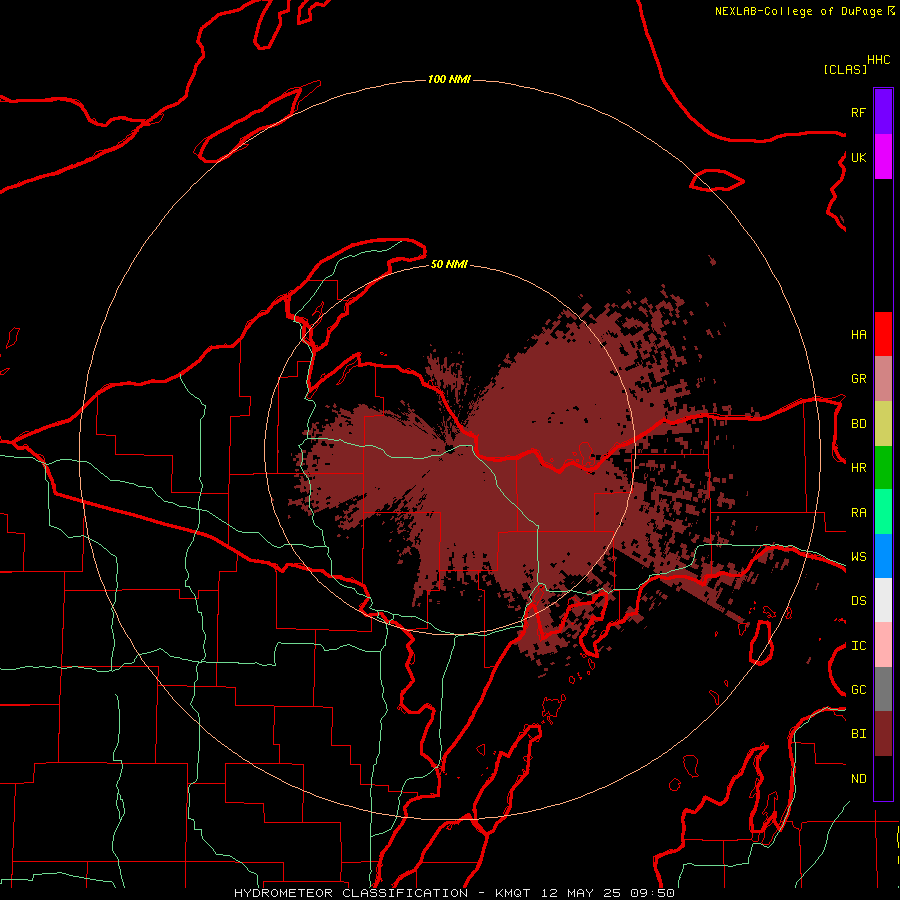This screenshot has width=900, height=900.
Task: Click the UK magenta legend swatch
Action: tap(883, 157)
